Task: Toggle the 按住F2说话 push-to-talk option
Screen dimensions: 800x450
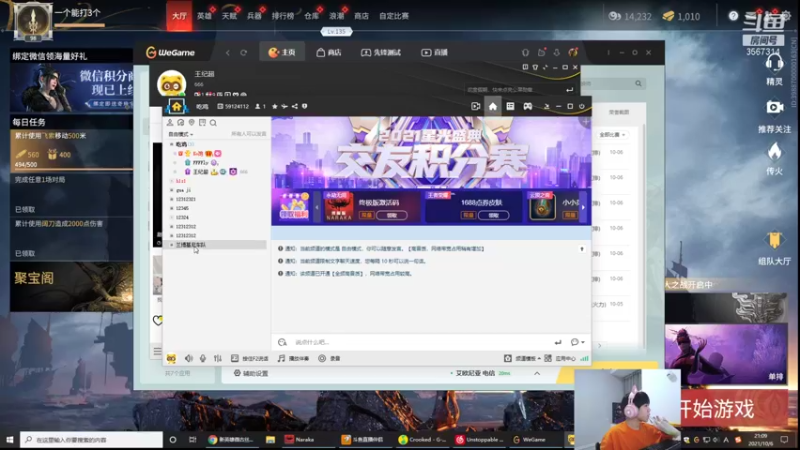Action: pos(249,358)
